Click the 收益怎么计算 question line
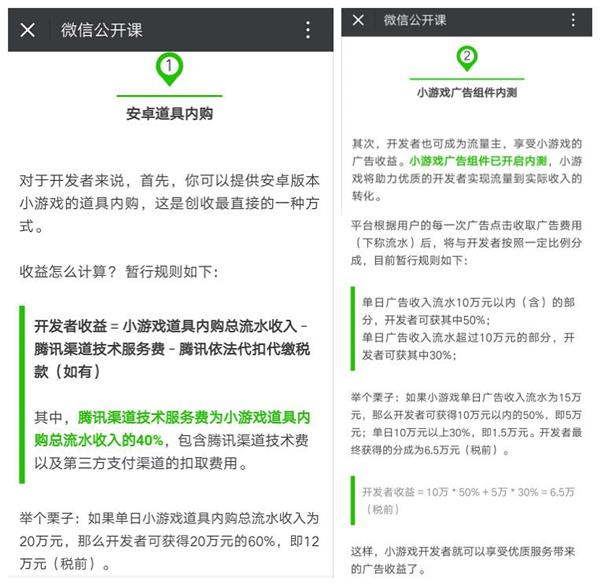Screen dimensions: 600x586 pyautogui.click(x=119, y=272)
